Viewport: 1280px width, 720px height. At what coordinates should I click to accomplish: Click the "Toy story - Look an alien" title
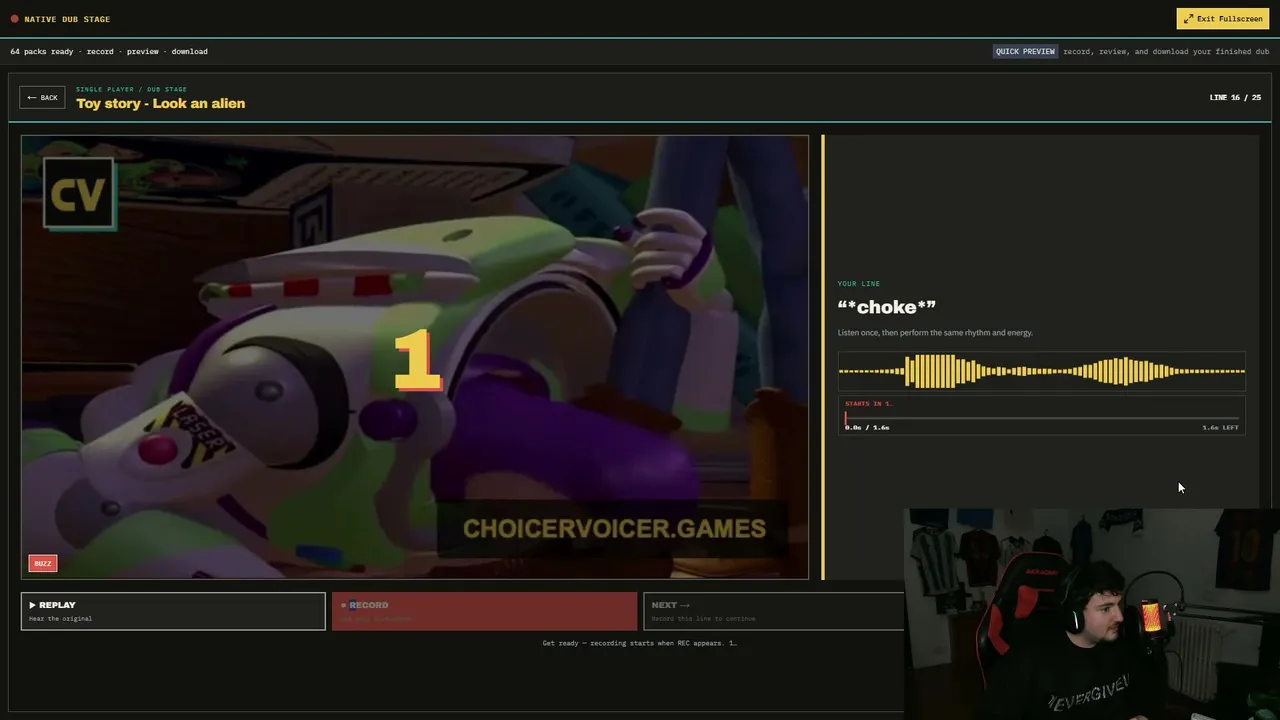(x=161, y=103)
